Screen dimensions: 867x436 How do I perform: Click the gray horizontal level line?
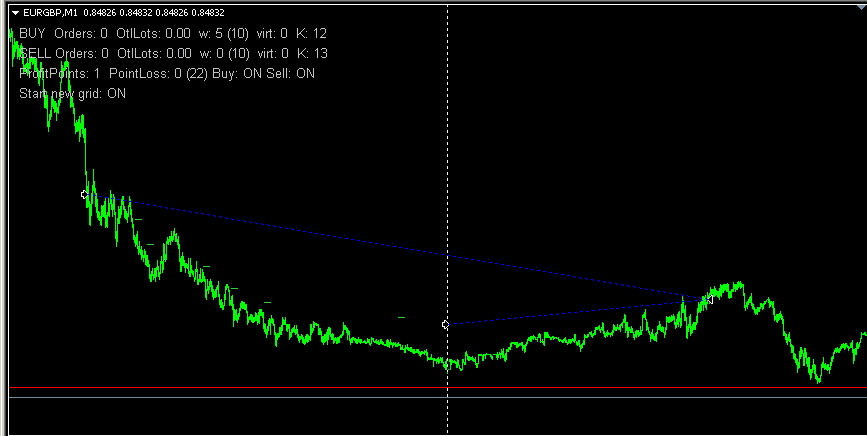pyautogui.click(x=437, y=397)
